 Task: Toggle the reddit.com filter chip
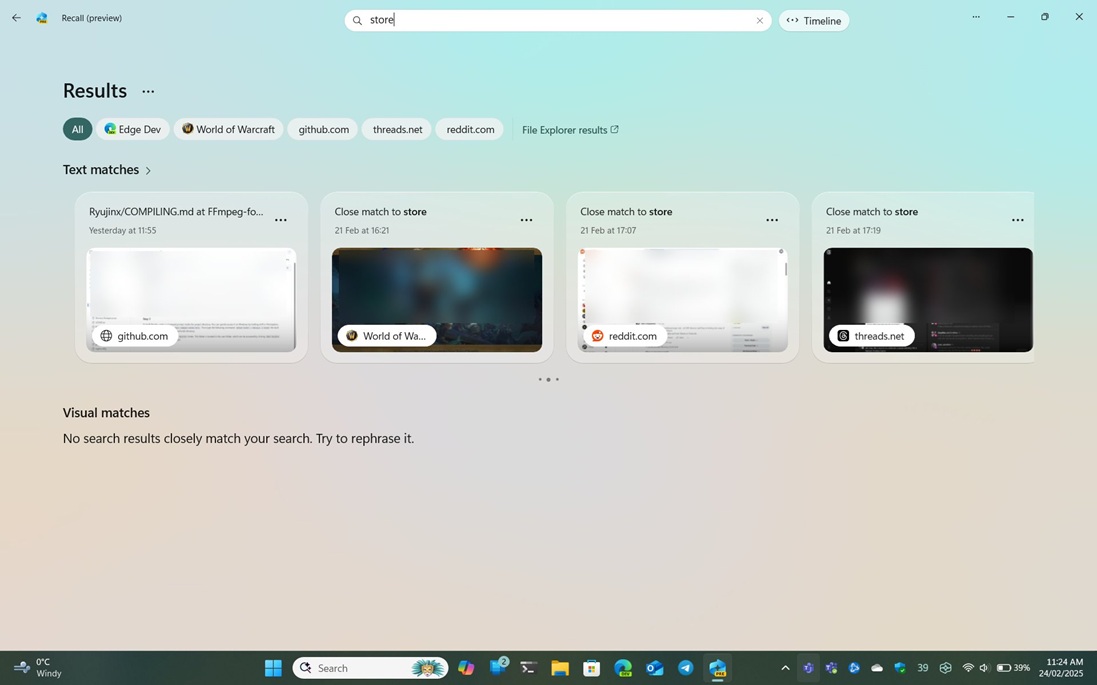[x=469, y=128]
